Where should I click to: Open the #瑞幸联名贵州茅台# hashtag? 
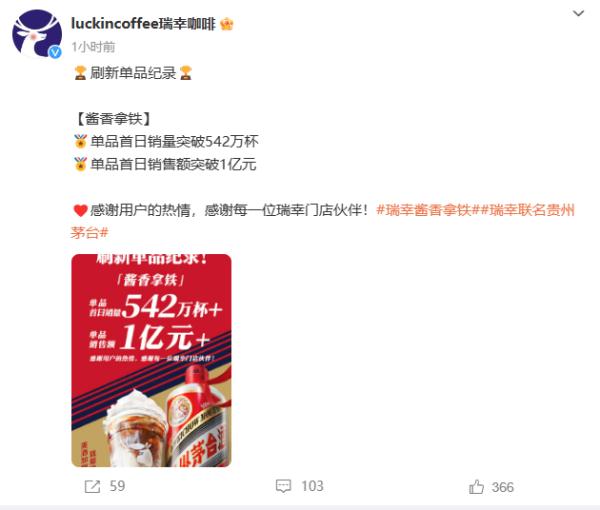[323, 221]
